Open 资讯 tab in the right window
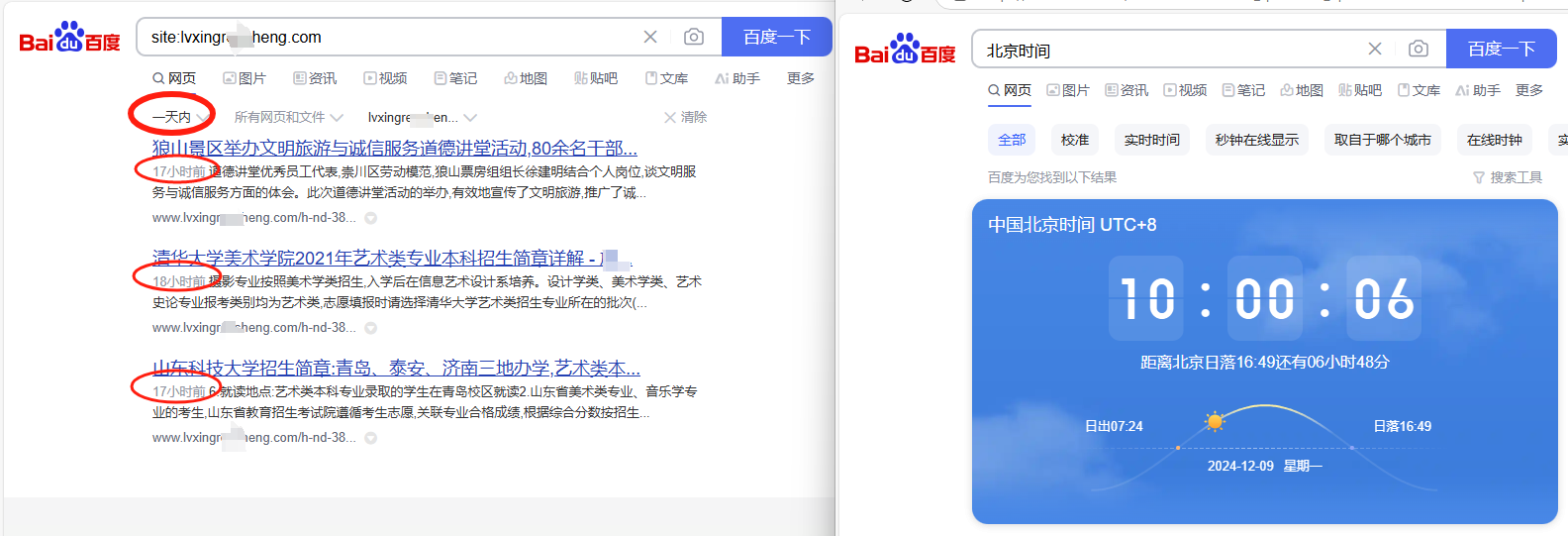 tap(1127, 90)
